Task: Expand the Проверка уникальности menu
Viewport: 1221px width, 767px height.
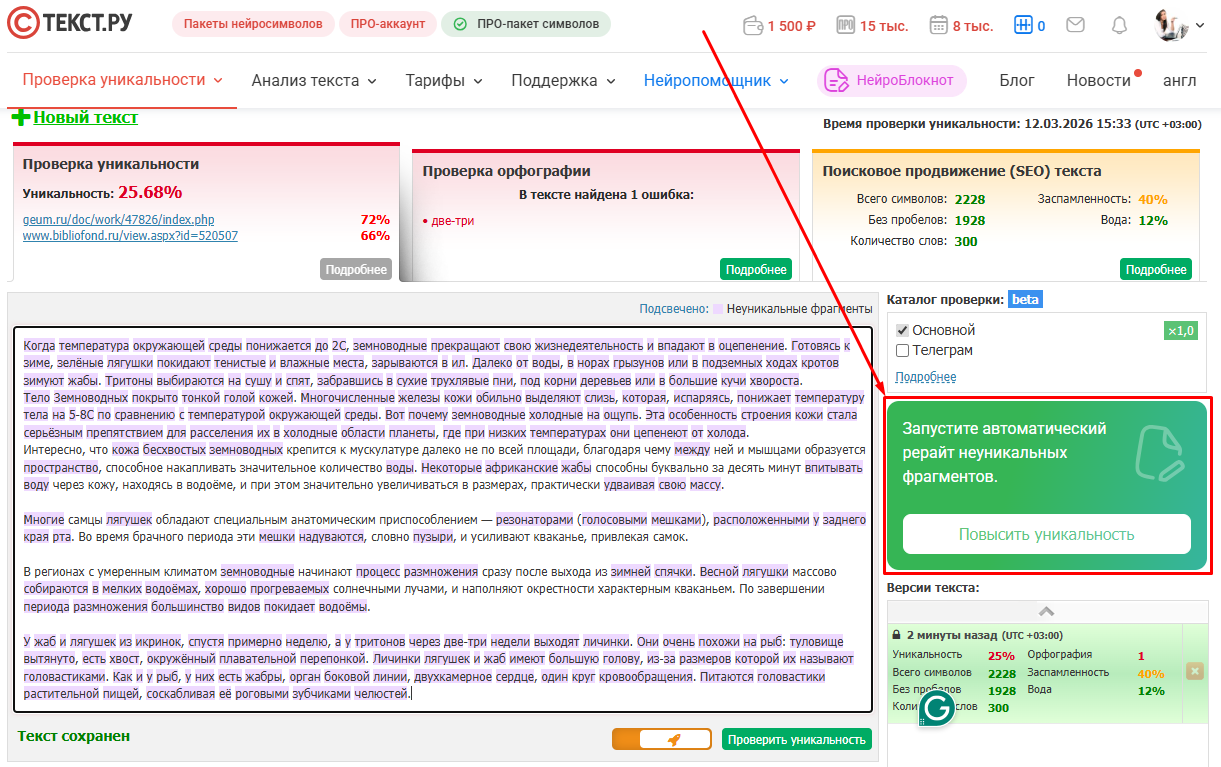Action: [x=122, y=80]
